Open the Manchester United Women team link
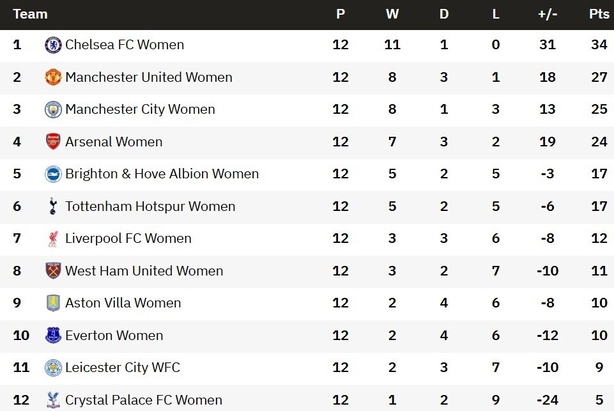Screen dimensions: 614x411 149,77
